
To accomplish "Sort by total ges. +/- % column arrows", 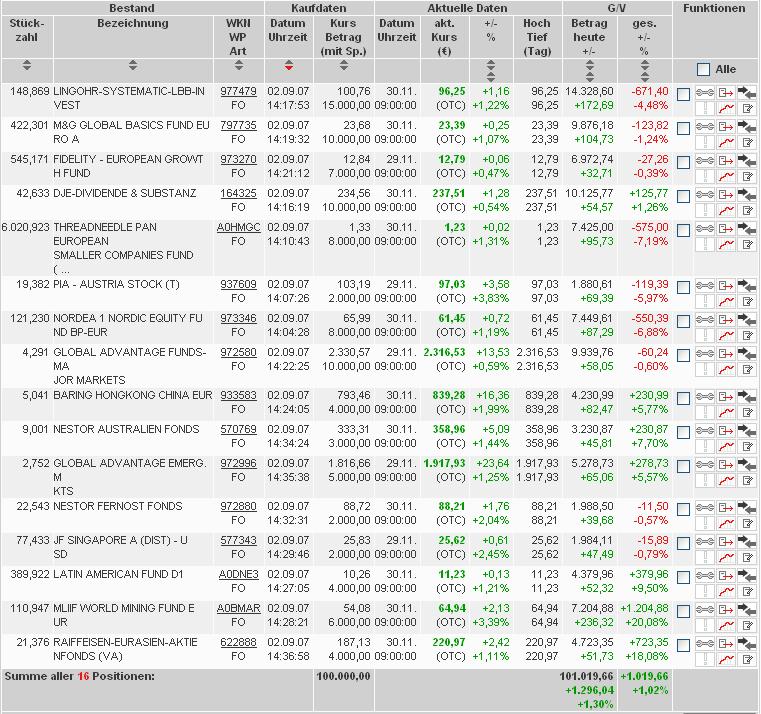I will tap(645, 70).
